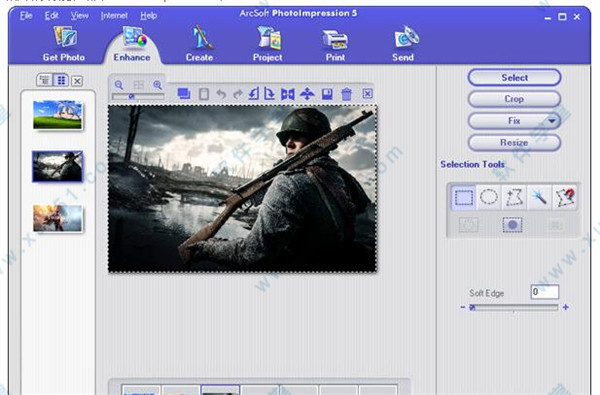Click the zoom in magnifier icon
This screenshot has height=395, width=600.
[x=158, y=85]
